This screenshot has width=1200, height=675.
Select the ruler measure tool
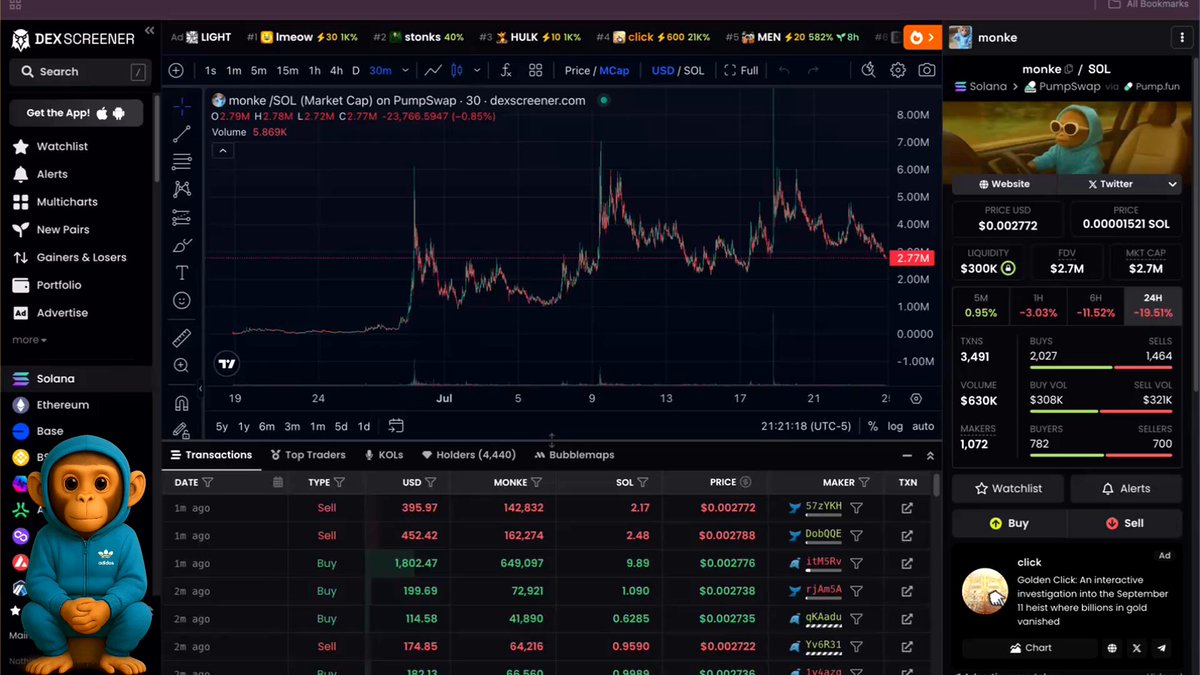tap(182, 338)
